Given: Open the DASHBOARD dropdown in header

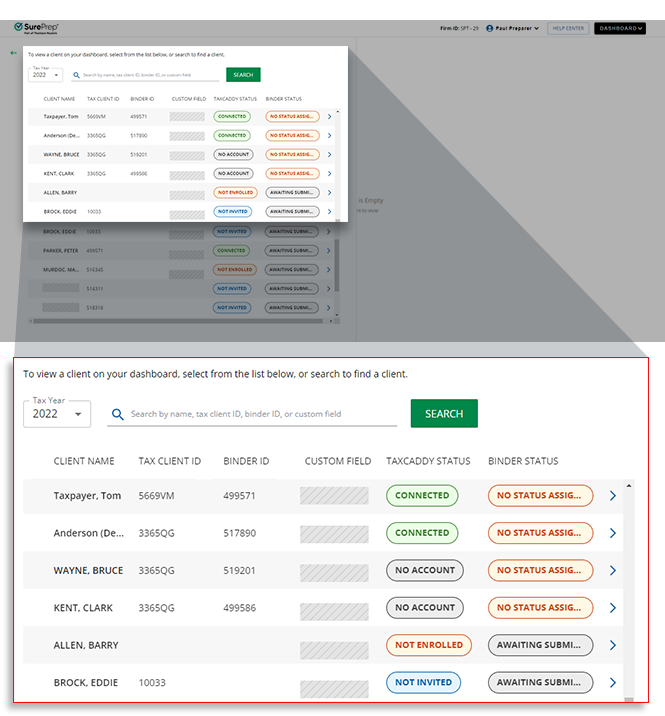Looking at the screenshot, I should [x=619, y=28].
